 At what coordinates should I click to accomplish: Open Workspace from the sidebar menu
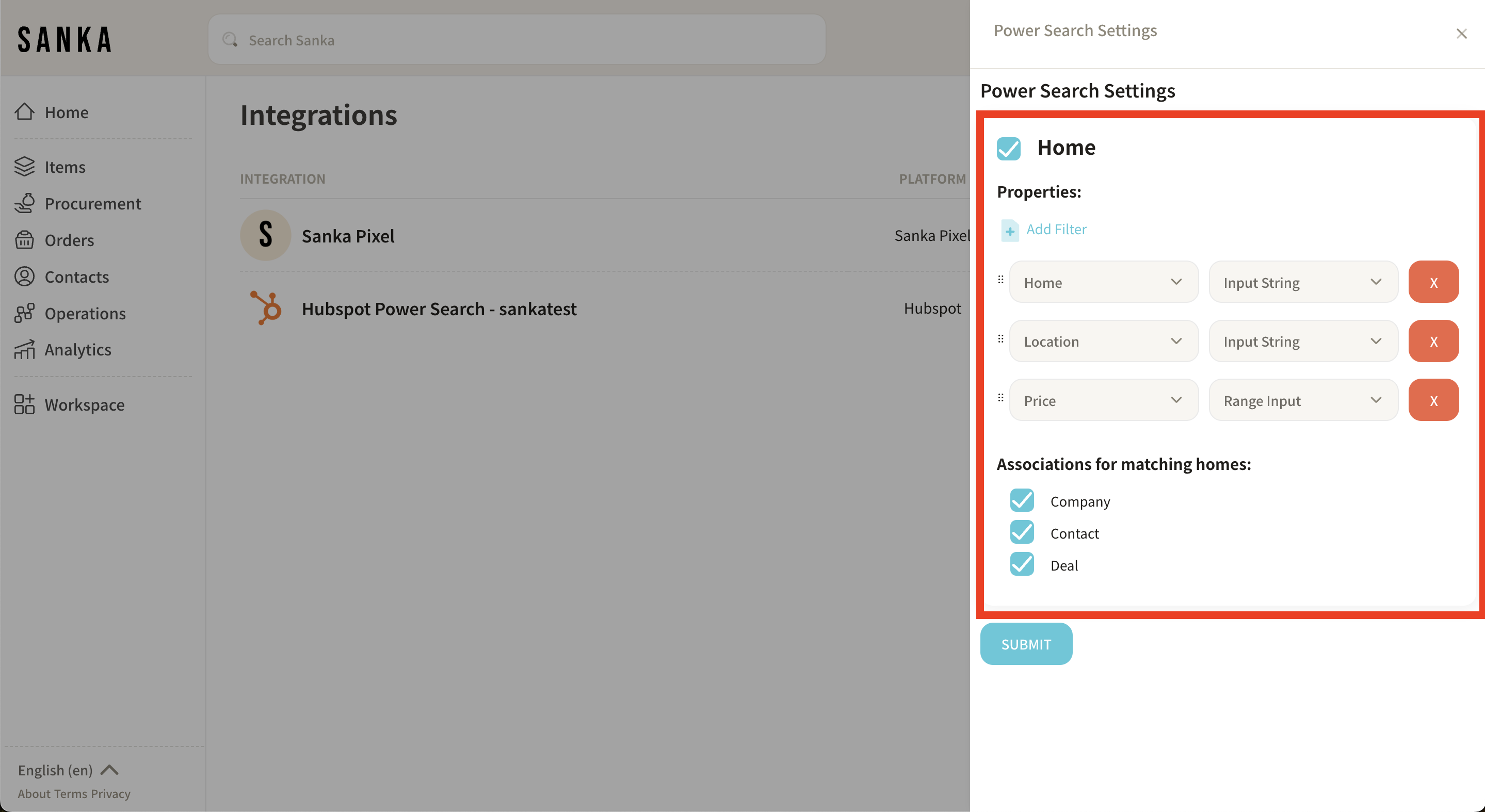coord(84,404)
